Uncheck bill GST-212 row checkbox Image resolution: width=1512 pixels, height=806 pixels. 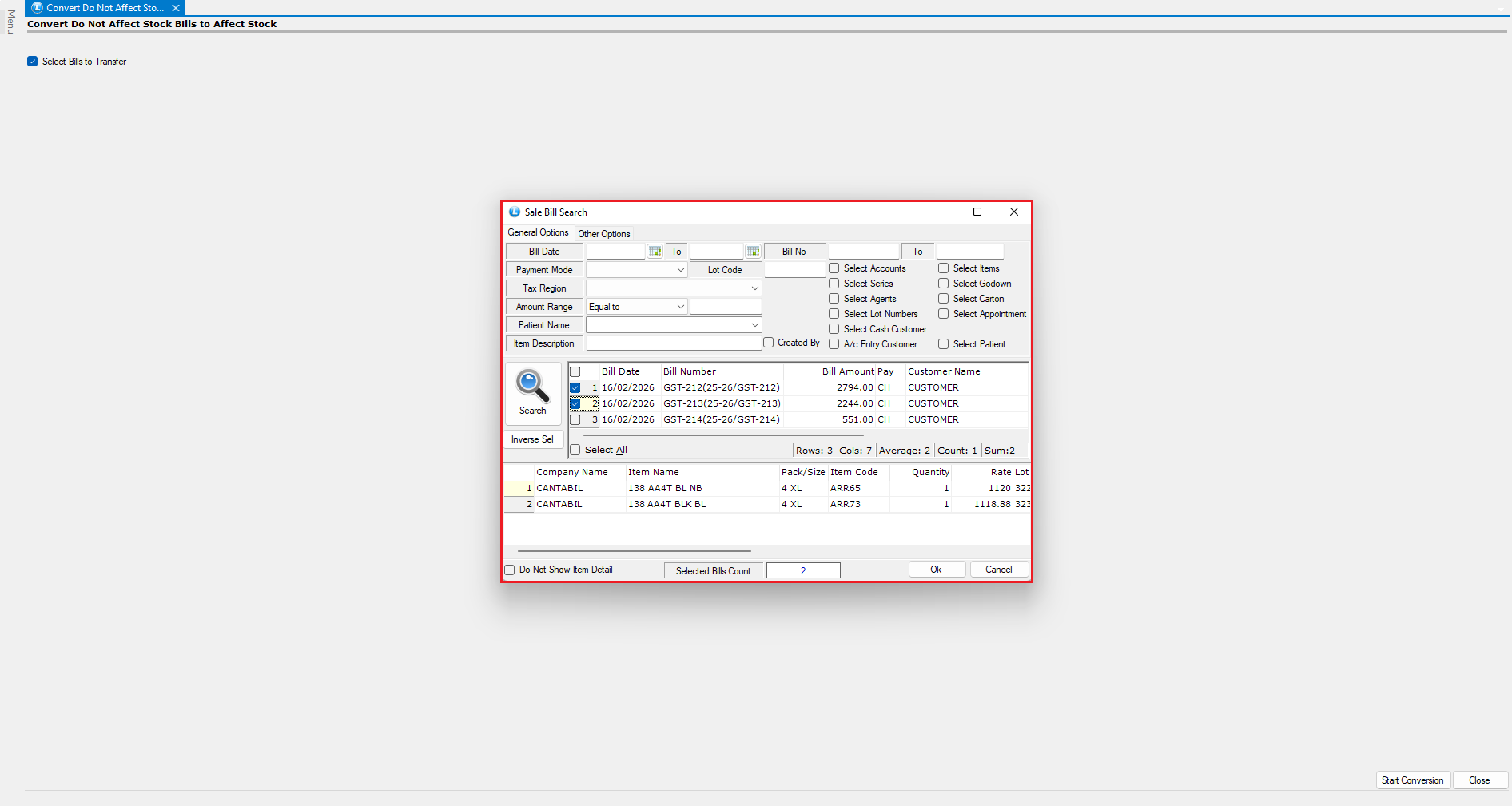(x=575, y=388)
